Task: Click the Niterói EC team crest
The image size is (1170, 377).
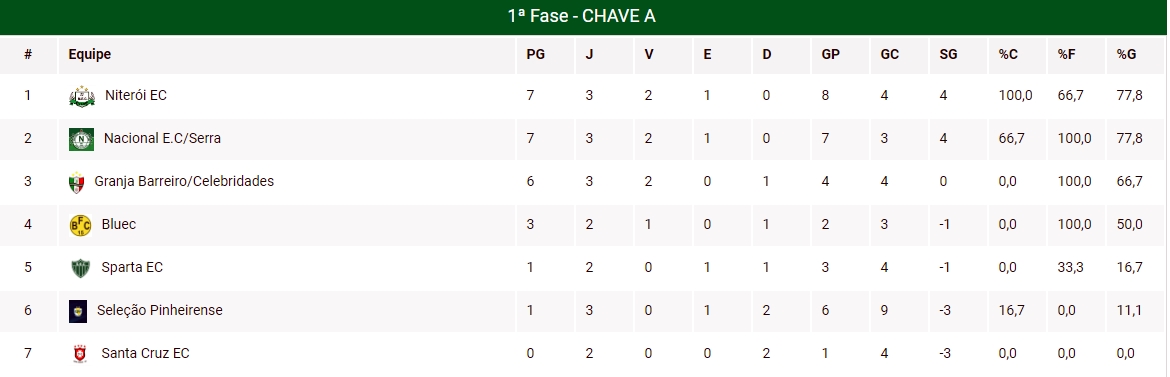Action: pos(81,96)
